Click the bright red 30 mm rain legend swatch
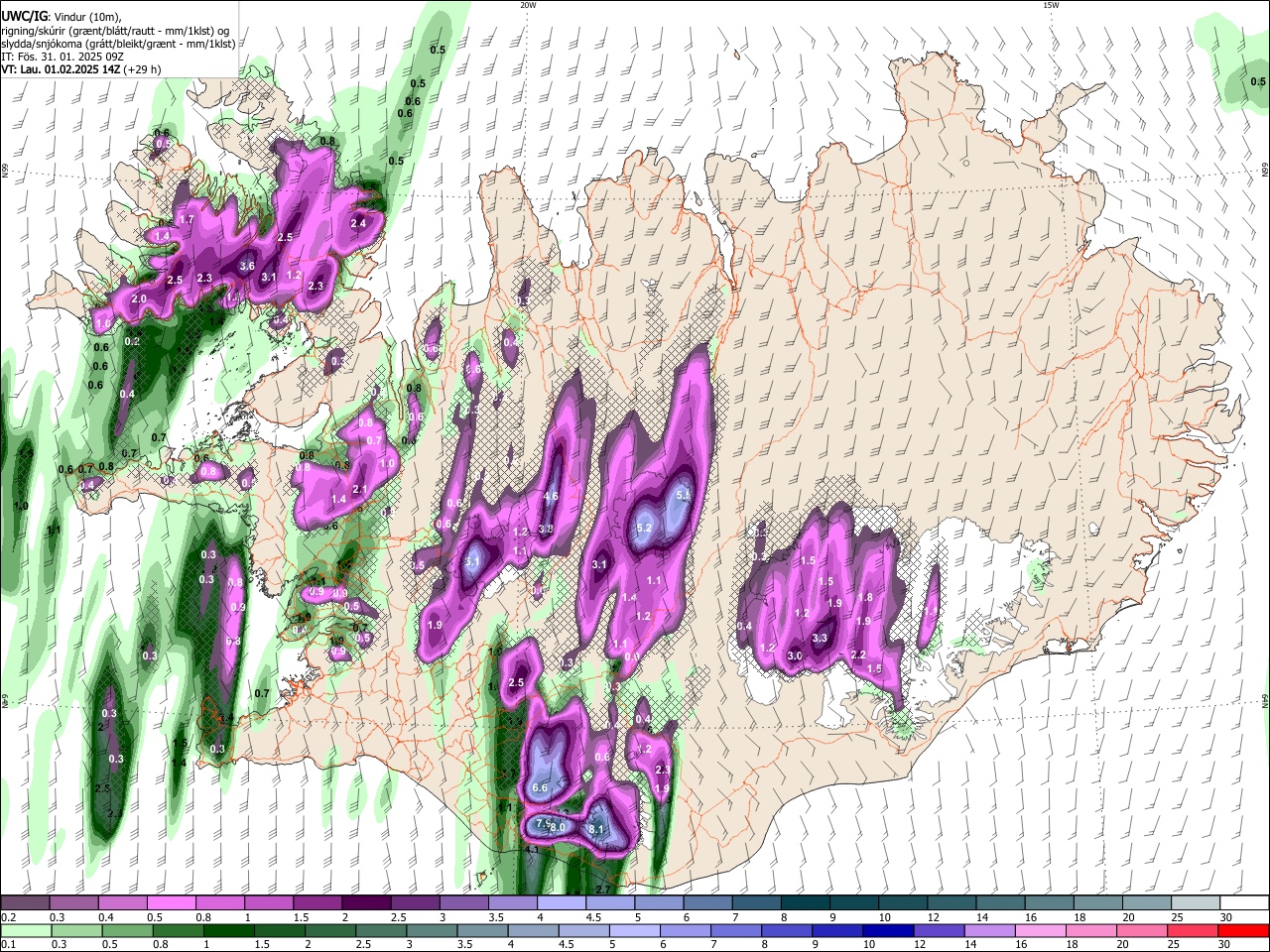 1244,930
